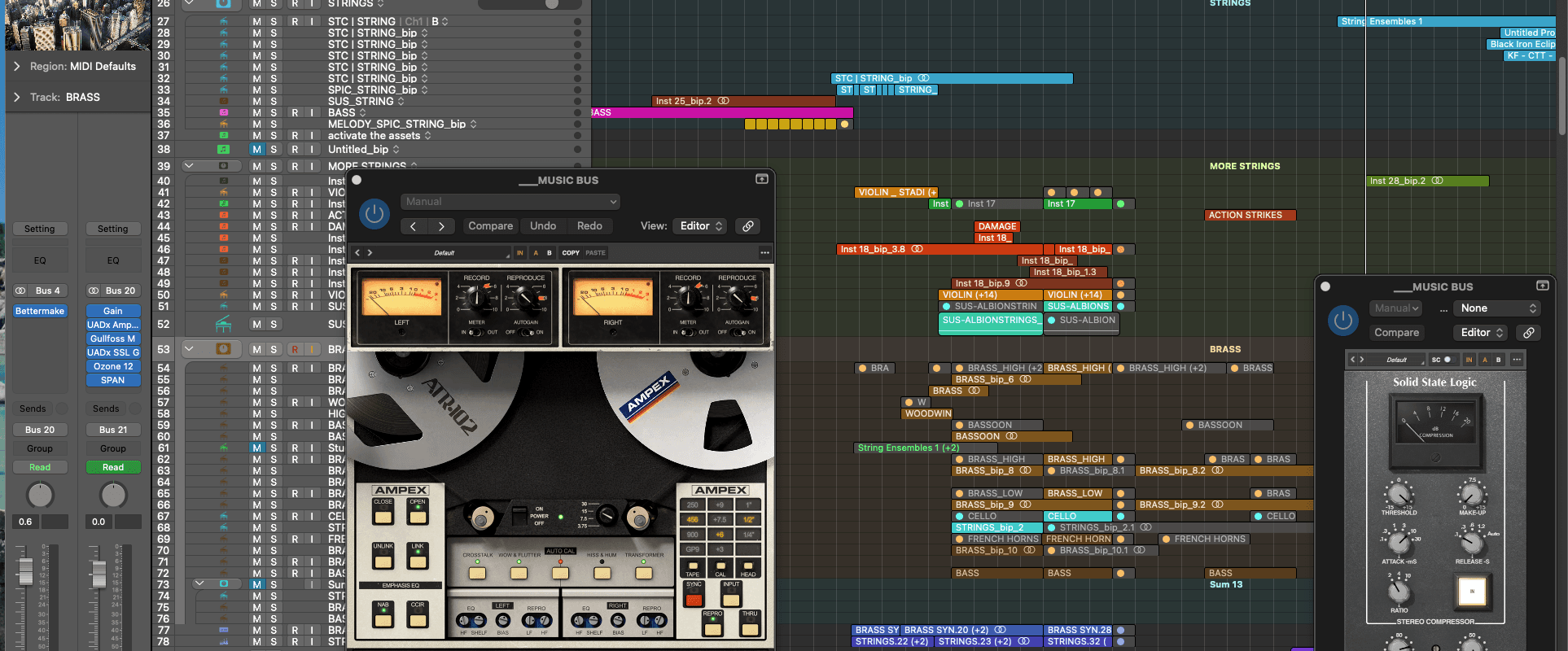Click expand window icon of SSL compressor
1568x651 pixels.
click(1542, 286)
